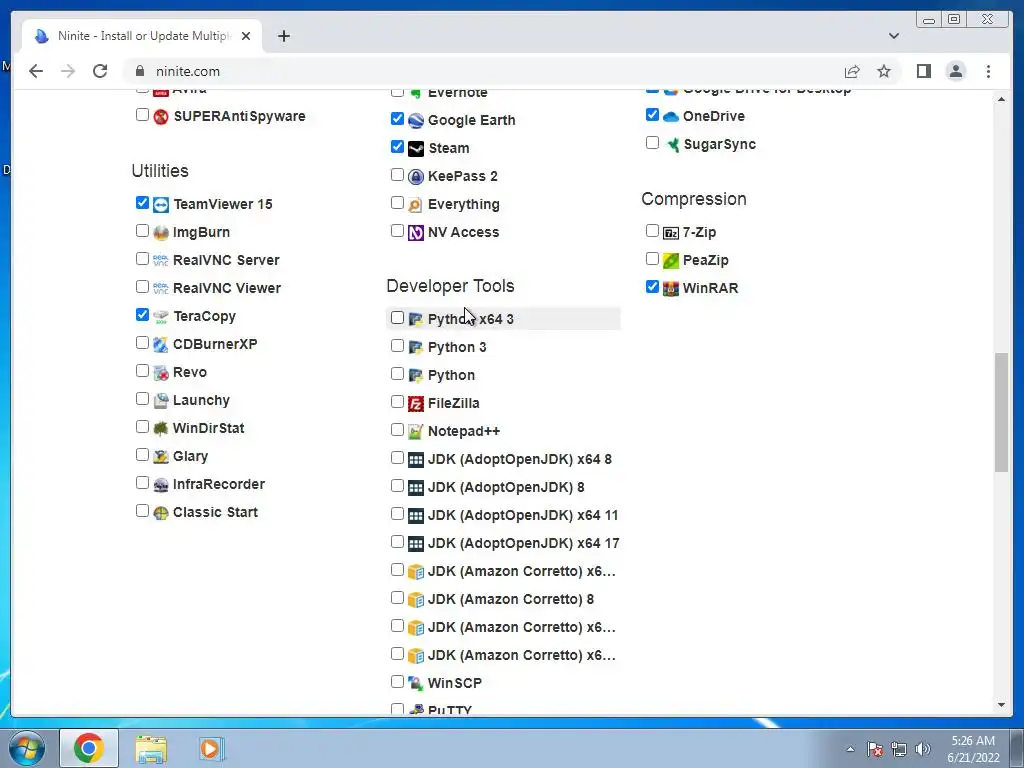Show hidden tray icons arrow
This screenshot has height=768, width=1024.
[x=850, y=749]
